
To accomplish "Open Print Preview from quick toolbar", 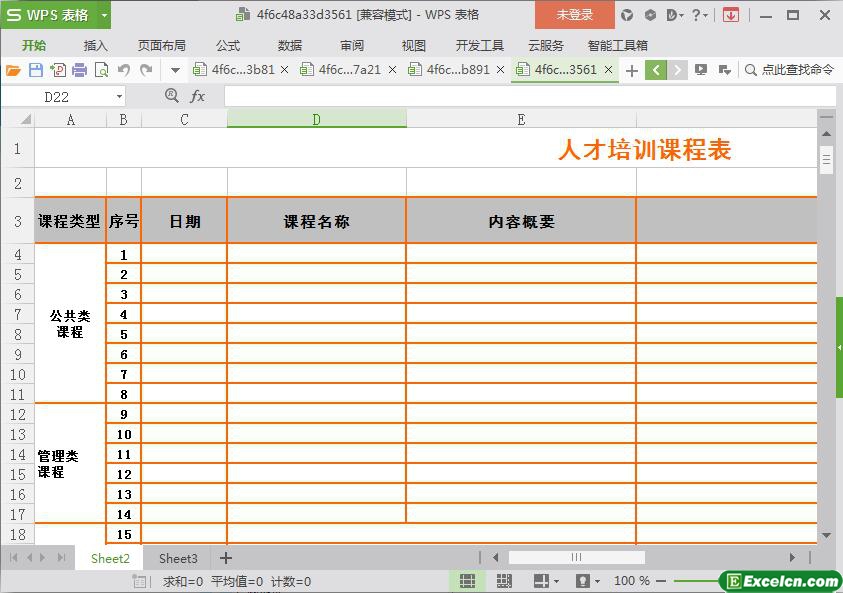I will 101,70.
